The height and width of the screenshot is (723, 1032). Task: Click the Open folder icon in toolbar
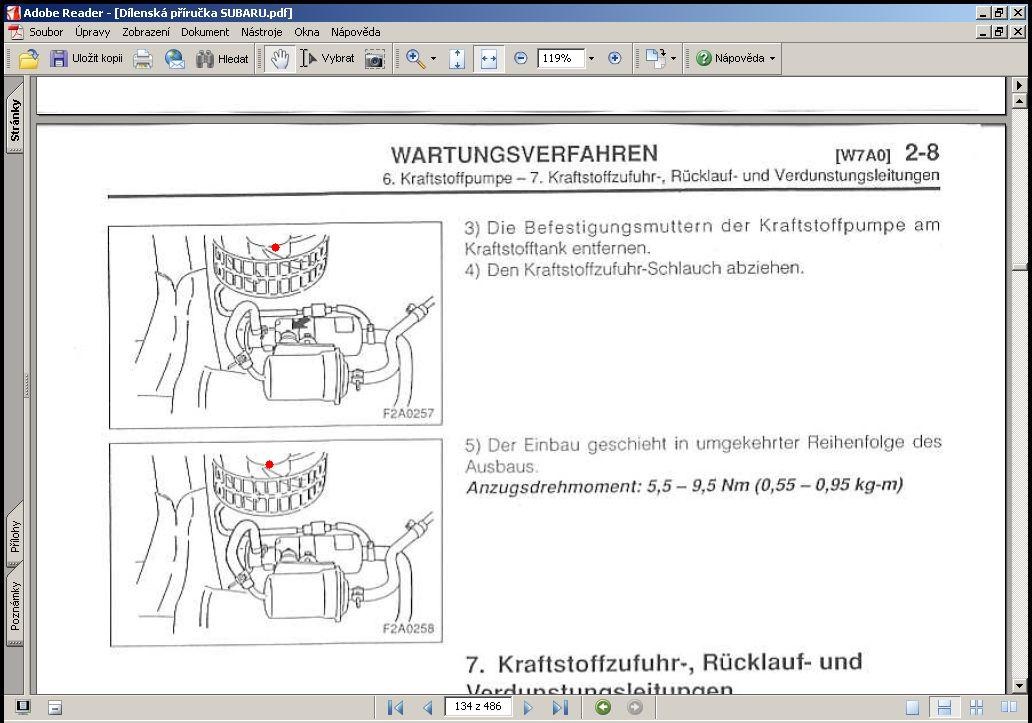pyautogui.click(x=28, y=59)
